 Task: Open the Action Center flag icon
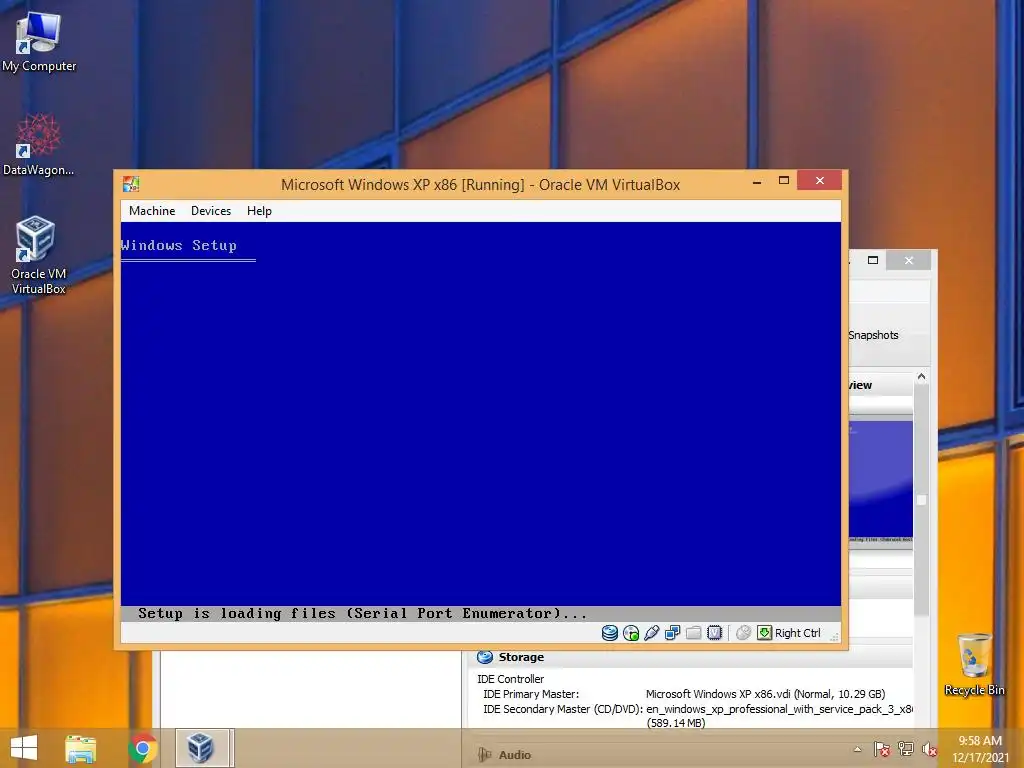tap(882, 749)
